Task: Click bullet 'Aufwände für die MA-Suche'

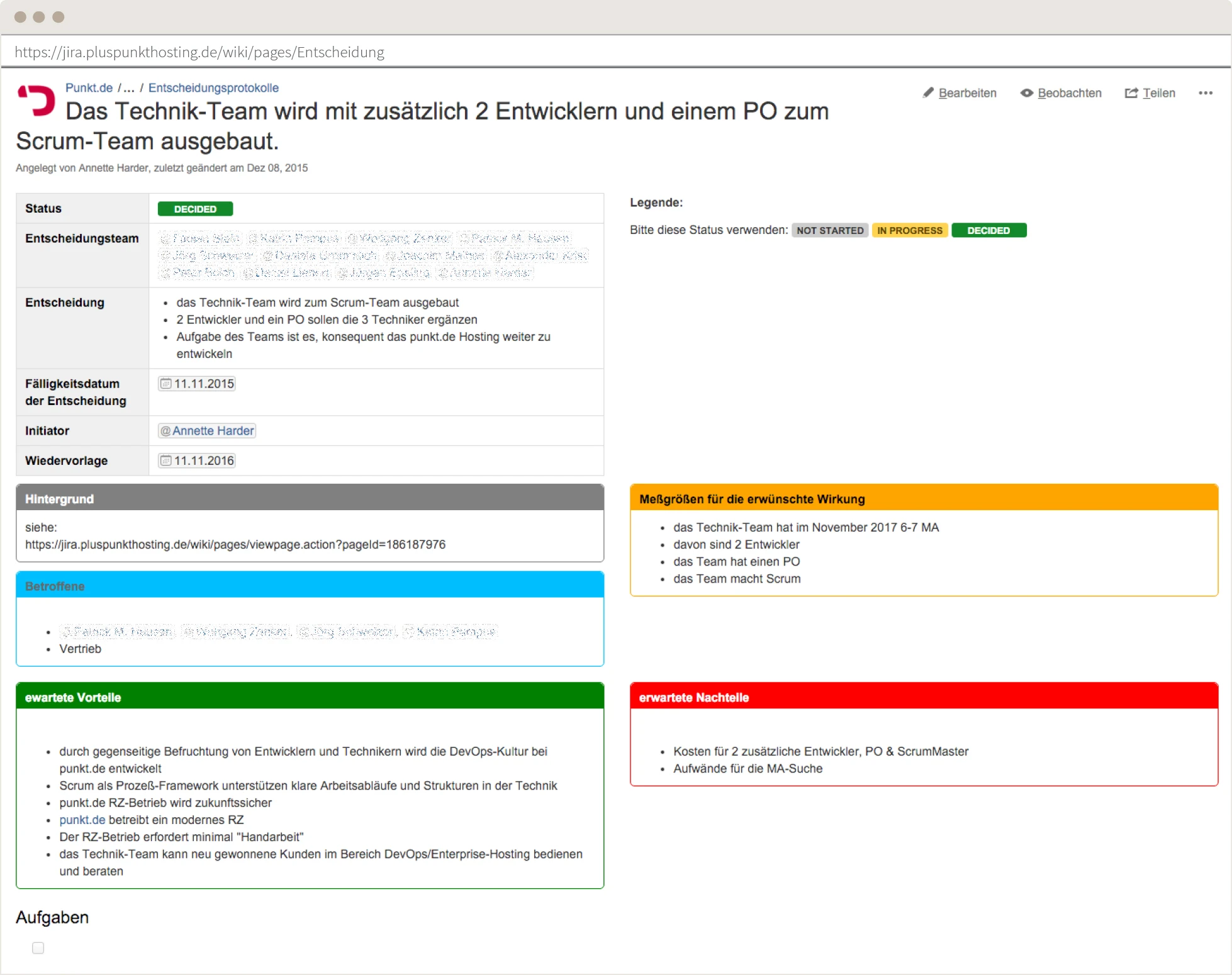Action: (x=748, y=769)
